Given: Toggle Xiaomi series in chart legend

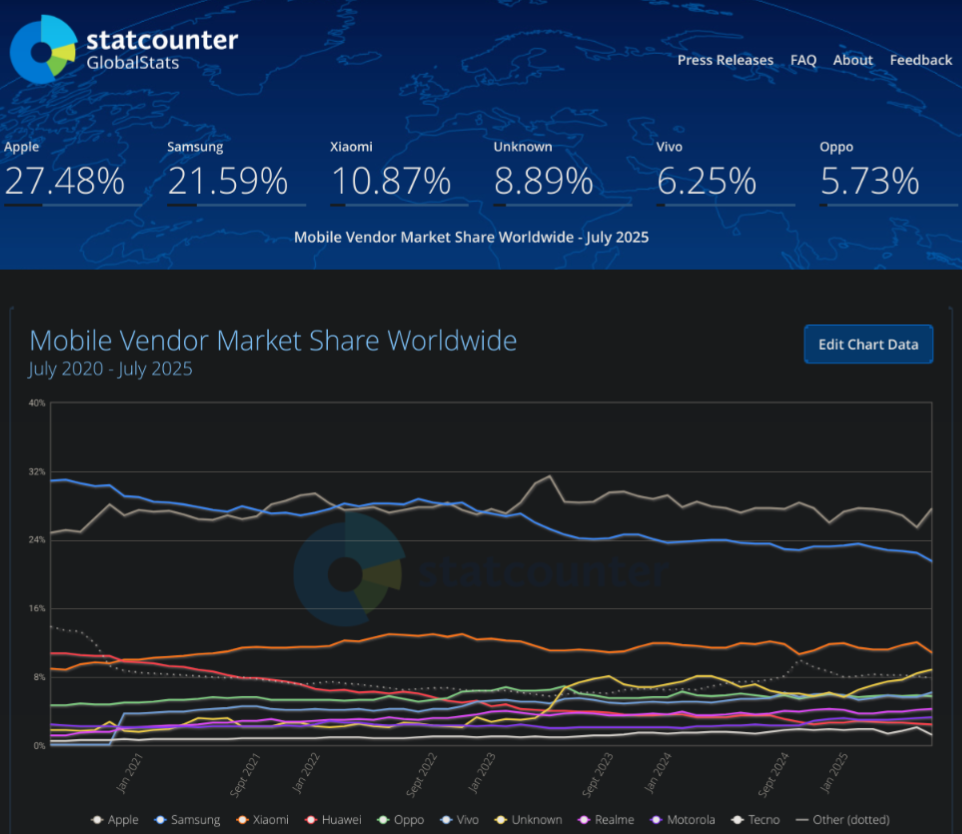Looking at the screenshot, I should click(x=263, y=820).
